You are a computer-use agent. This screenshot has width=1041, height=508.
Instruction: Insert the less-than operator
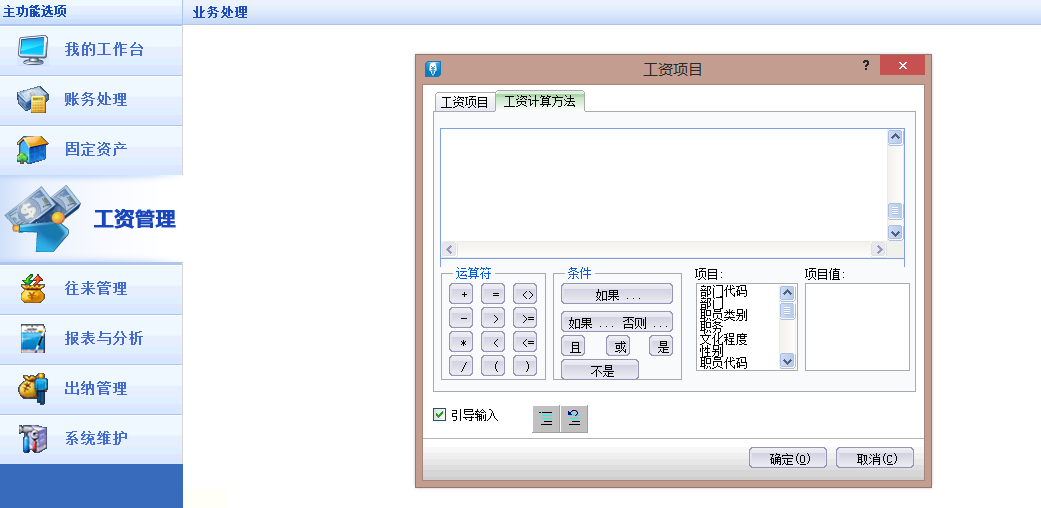493,342
